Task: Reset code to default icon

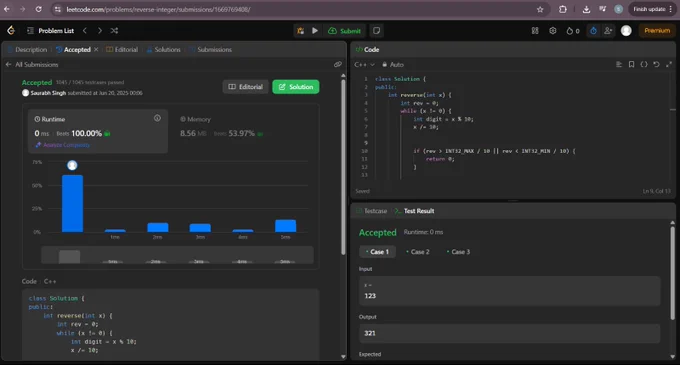Action: tap(657, 65)
